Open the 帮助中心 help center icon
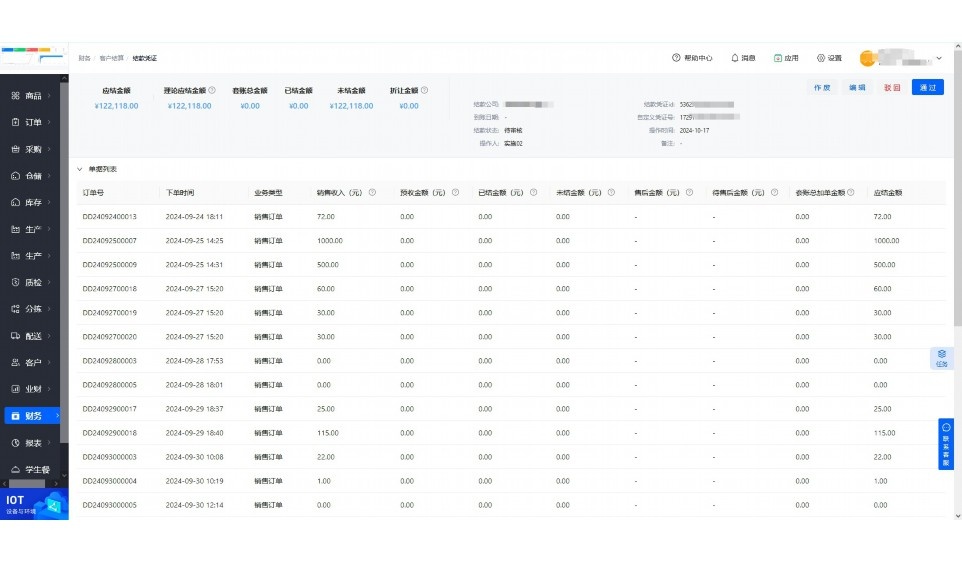Image resolution: width=962 pixels, height=562 pixels. click(x=677, y=58)
